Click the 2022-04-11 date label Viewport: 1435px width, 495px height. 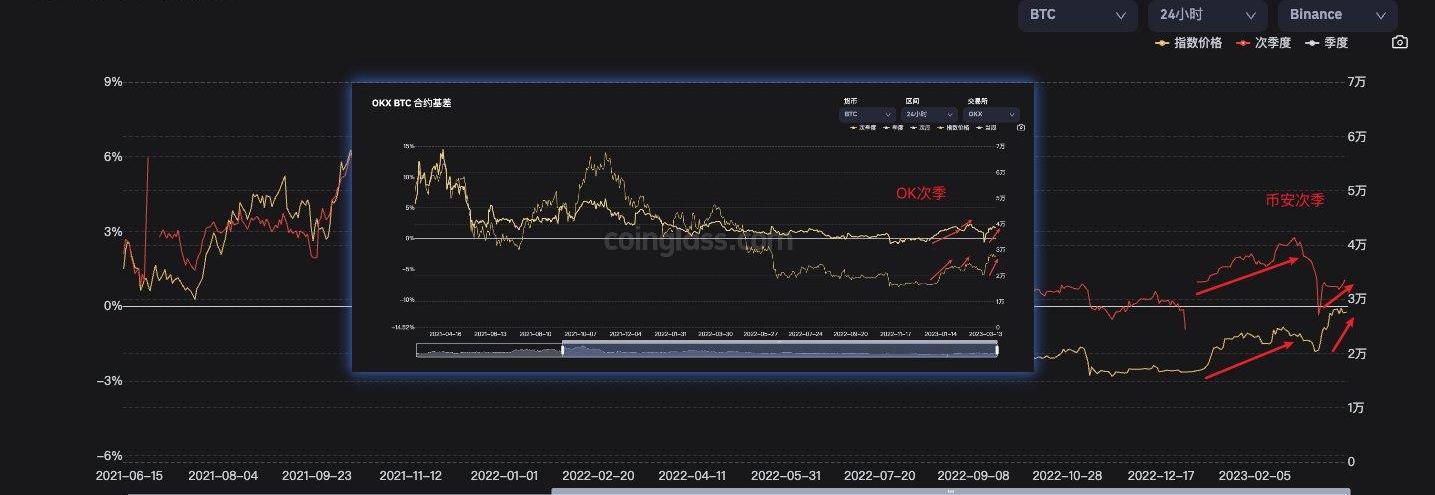click(692, 477)
